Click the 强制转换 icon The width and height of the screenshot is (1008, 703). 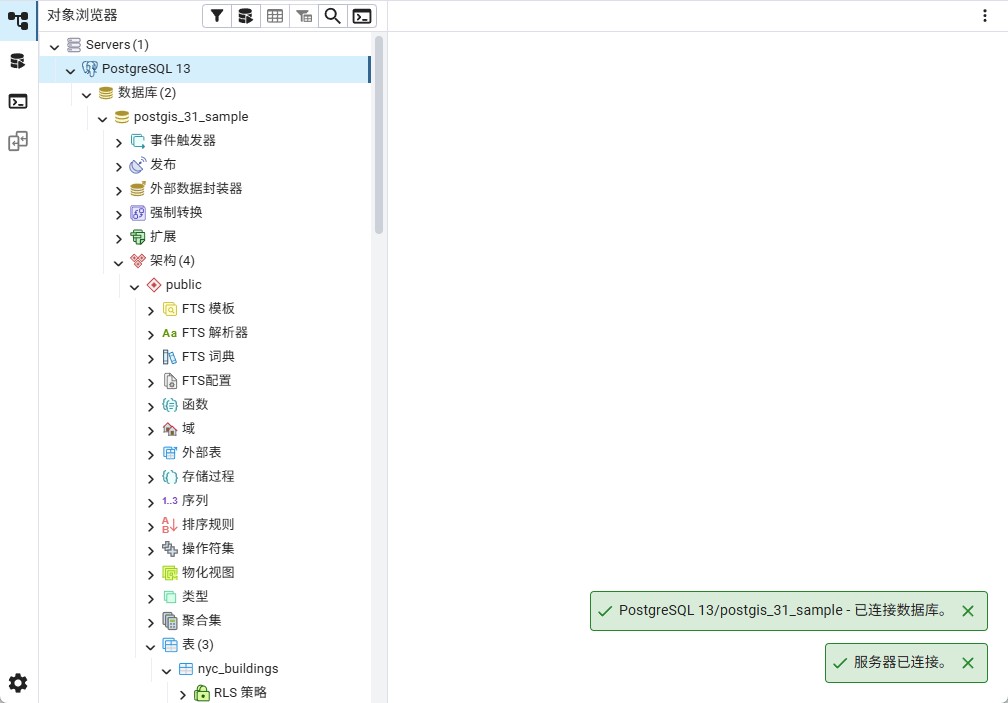point(138,213)
